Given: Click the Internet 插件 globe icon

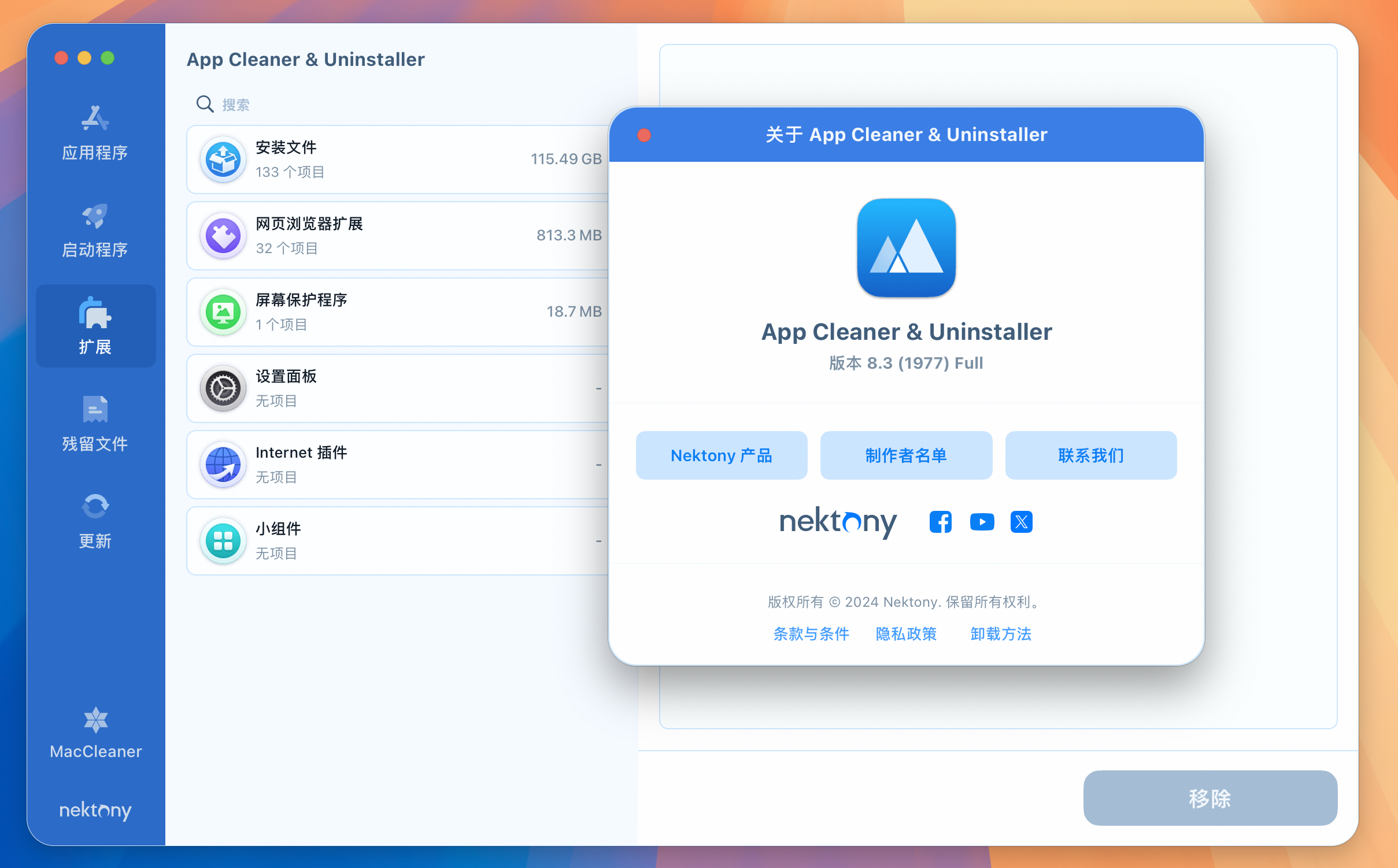Looking at the screenshot, I should click(x=223, y=465).
